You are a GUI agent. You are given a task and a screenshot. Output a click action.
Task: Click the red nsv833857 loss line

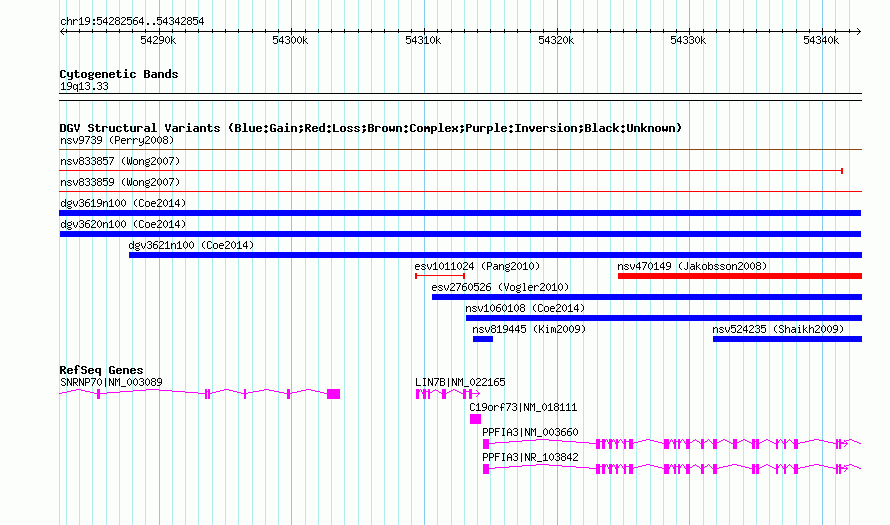click(451, 171)
